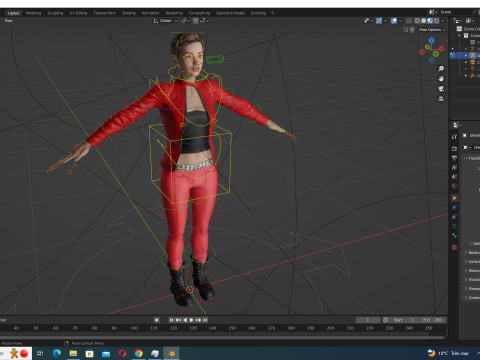The height and width of the screenshot is (360, 480).
Task: Switch to material preview shading
Action: [430, 21]
